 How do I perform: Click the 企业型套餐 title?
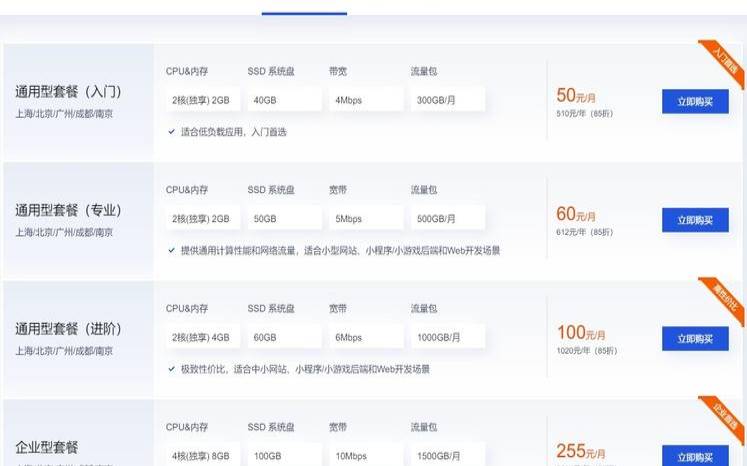point(47,447)
